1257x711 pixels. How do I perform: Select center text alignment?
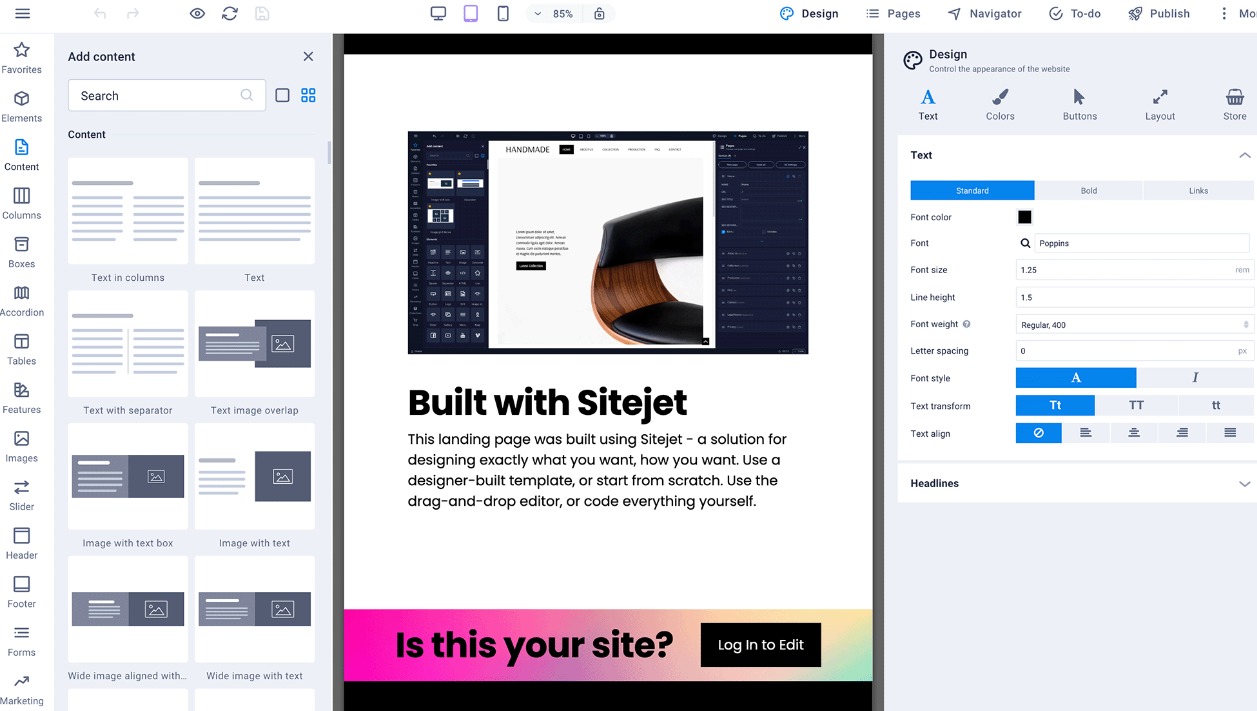[1134, 433]
